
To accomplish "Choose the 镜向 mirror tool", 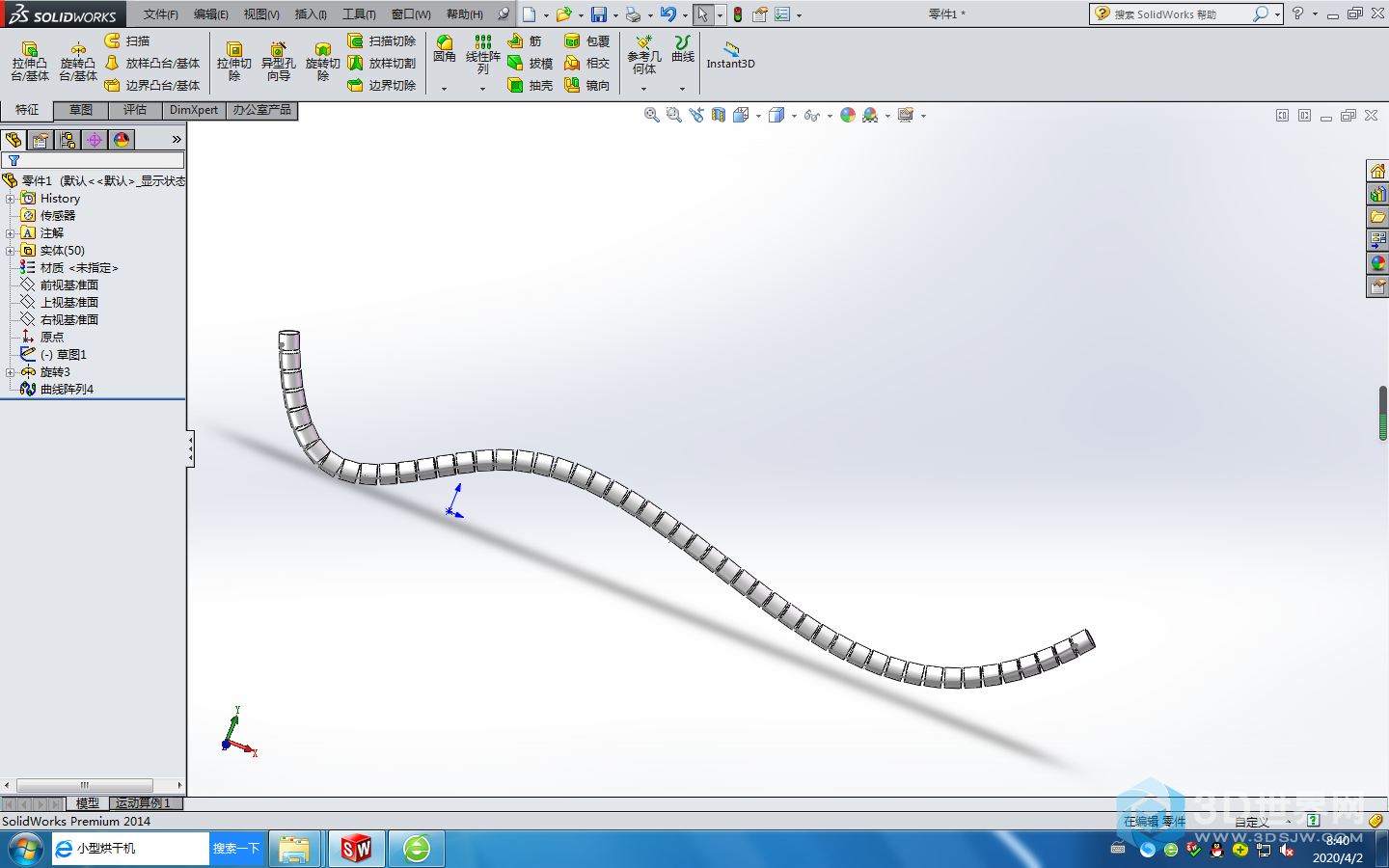I will tap(587, 85).
